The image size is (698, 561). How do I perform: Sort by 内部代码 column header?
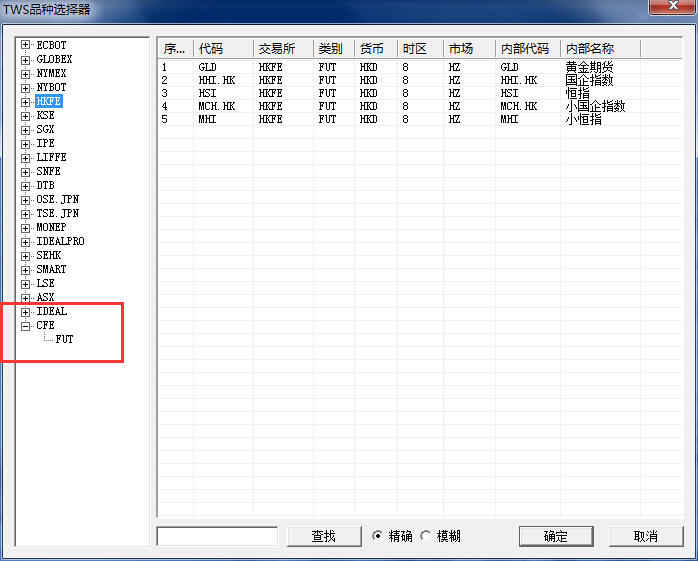528,49
